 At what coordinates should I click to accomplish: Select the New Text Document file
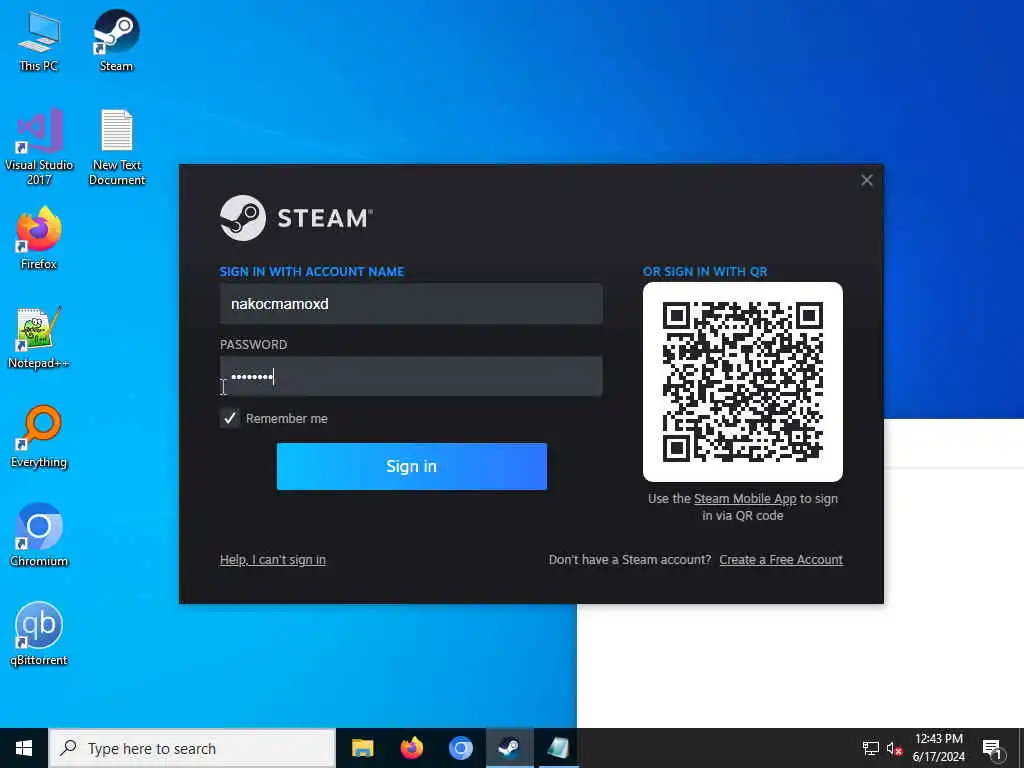tap(117, 146)
